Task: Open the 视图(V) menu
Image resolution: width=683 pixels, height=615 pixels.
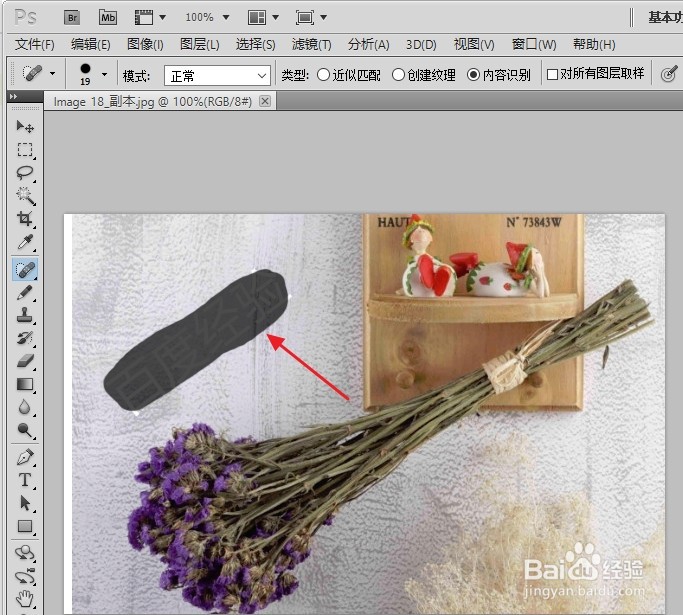Action: coord(474,44)
